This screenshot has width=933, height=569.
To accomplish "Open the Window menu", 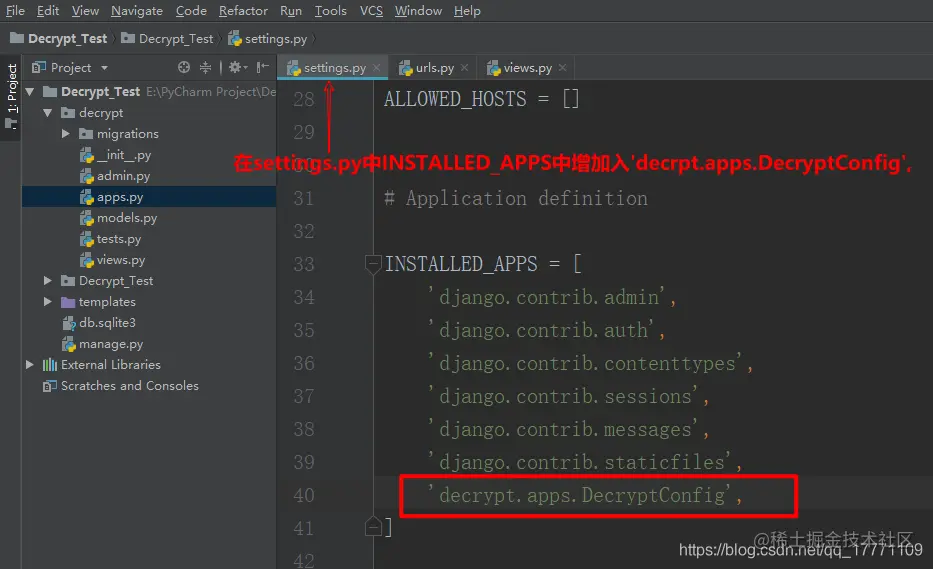I will coord(418,11).
